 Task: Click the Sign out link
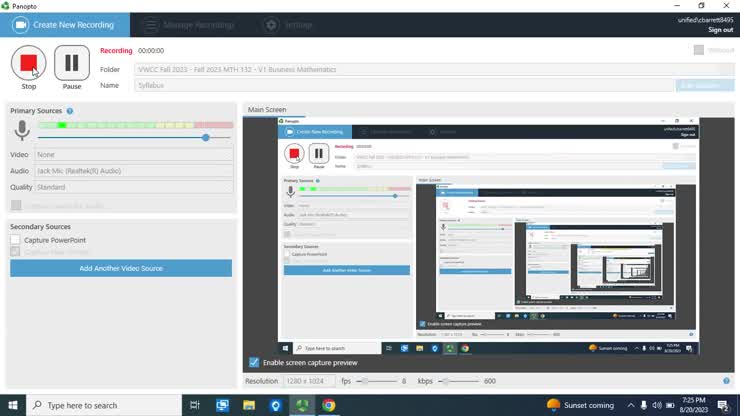click(720, 30)
